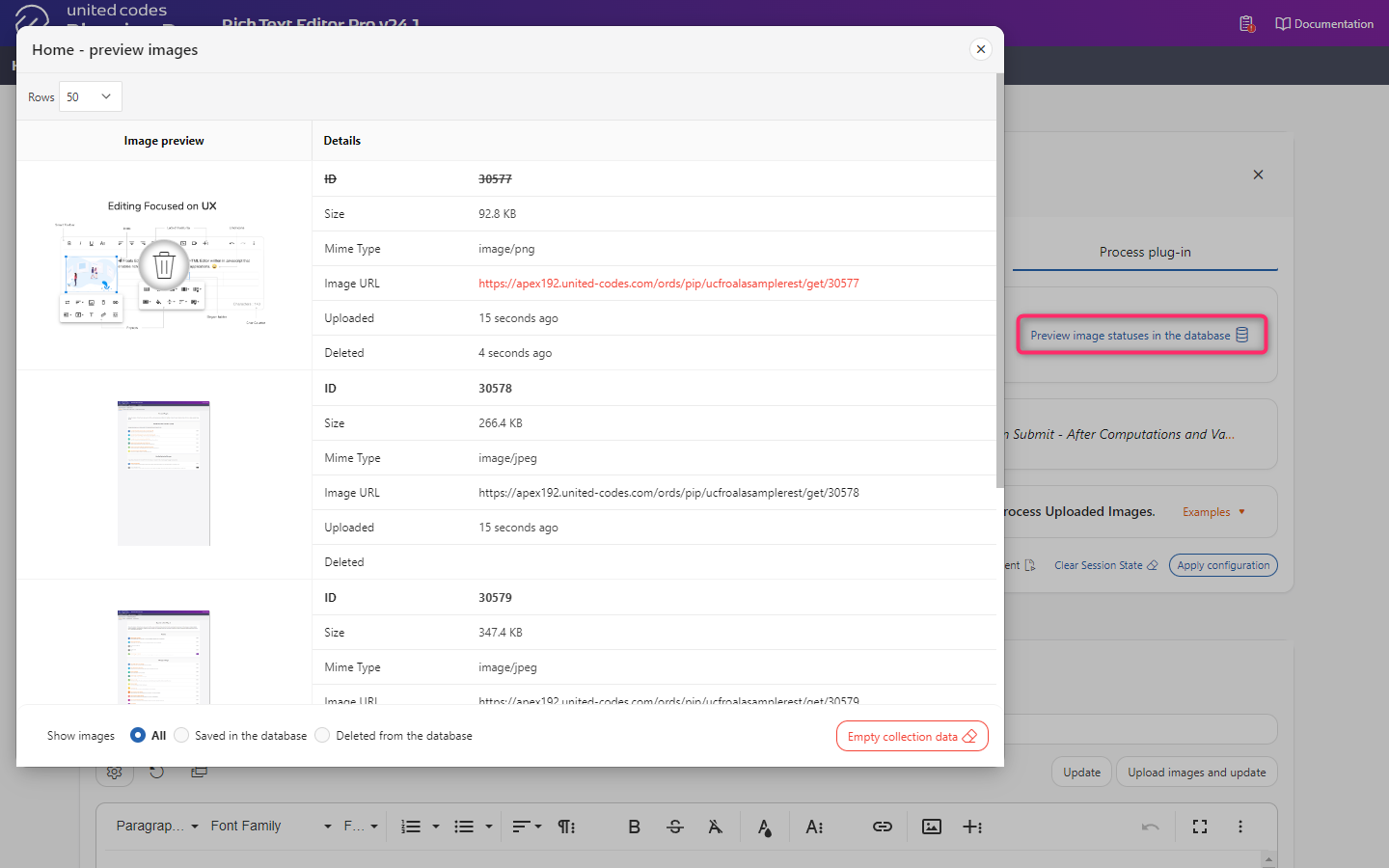Screen dimensions: 1389x868
Task: Click the size value '266.4 KB'
Action: tap(501, 423)
